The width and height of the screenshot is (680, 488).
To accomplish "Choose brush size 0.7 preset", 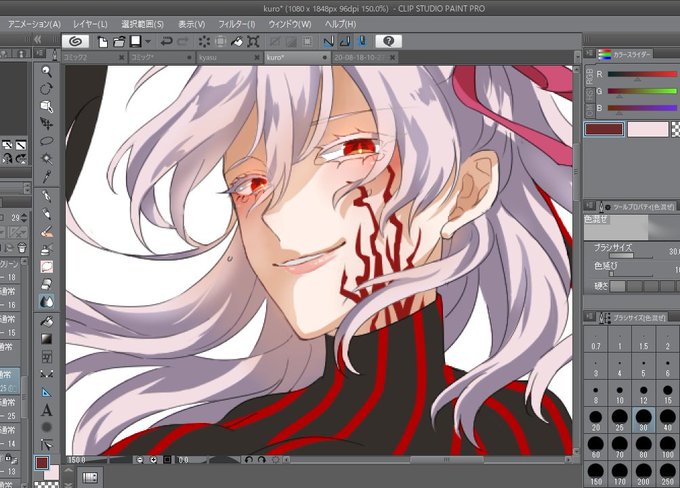I will coord(595,340).
